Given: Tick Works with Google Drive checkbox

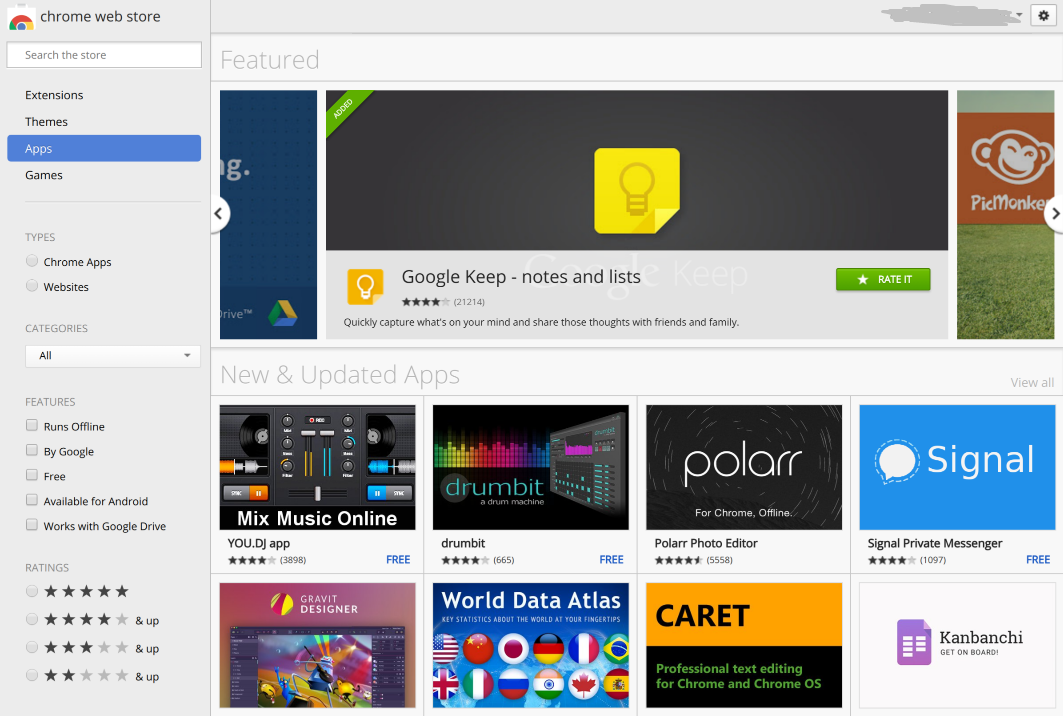Looking at the screenshot, I should 32,525.
